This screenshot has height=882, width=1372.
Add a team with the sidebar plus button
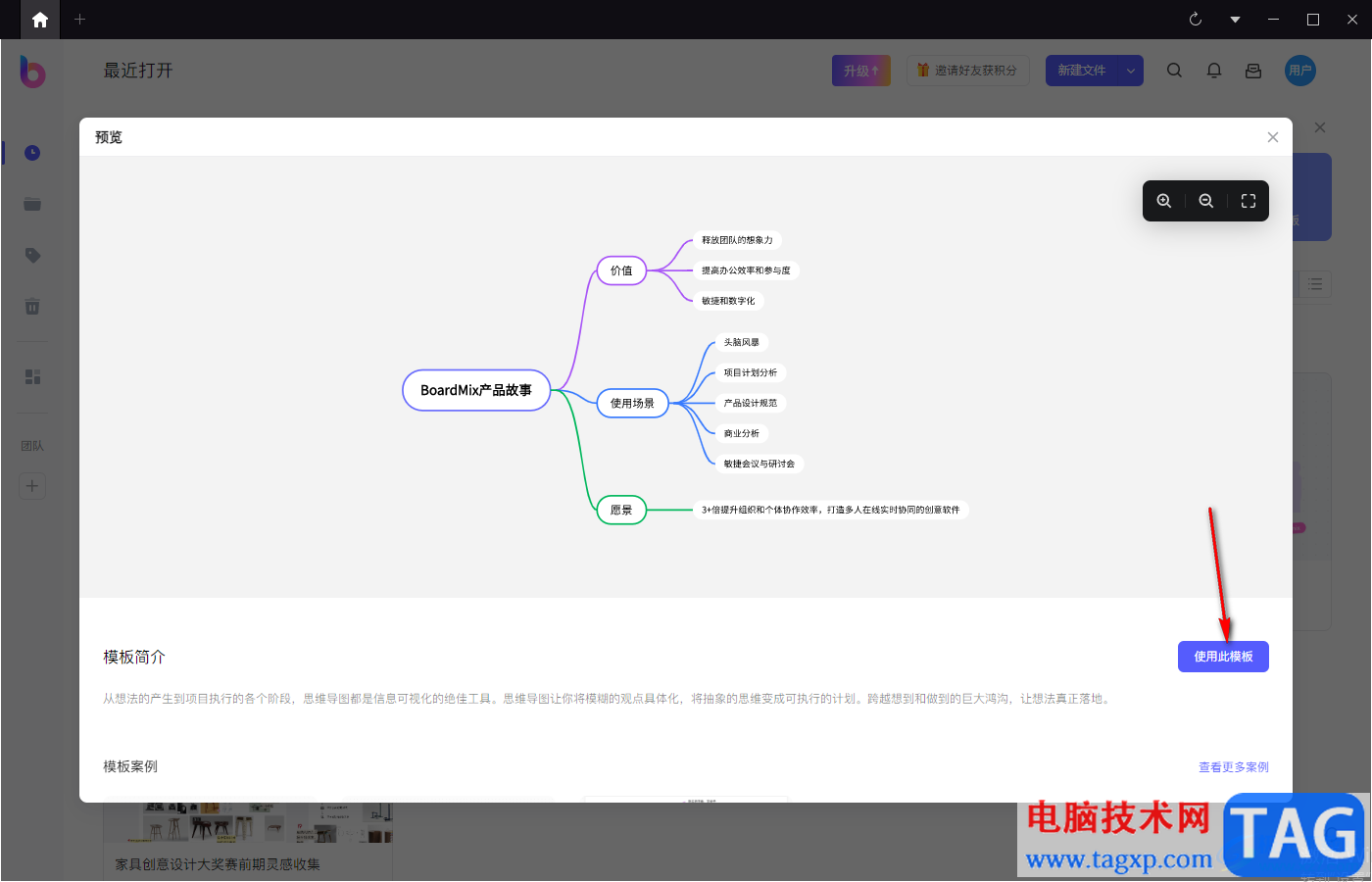tap(32, 486)
